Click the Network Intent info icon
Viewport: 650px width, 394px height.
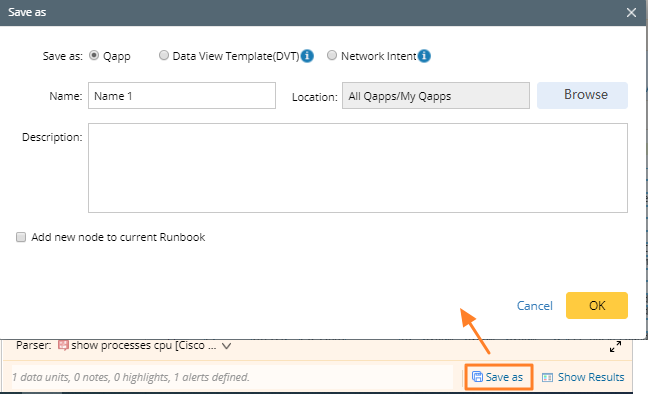[x=424, y=56]
